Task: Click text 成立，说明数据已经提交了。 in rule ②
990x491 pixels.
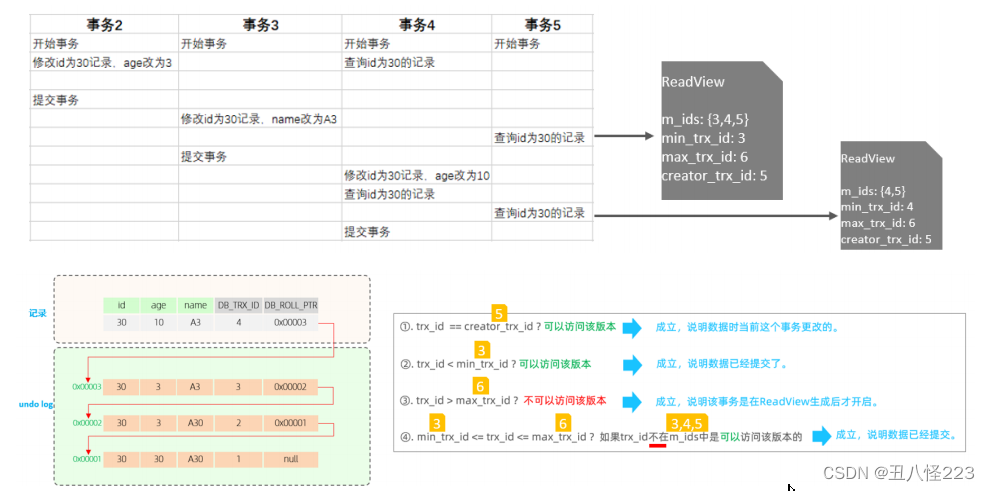Action: pyautogui.click(x=722, y=364)
